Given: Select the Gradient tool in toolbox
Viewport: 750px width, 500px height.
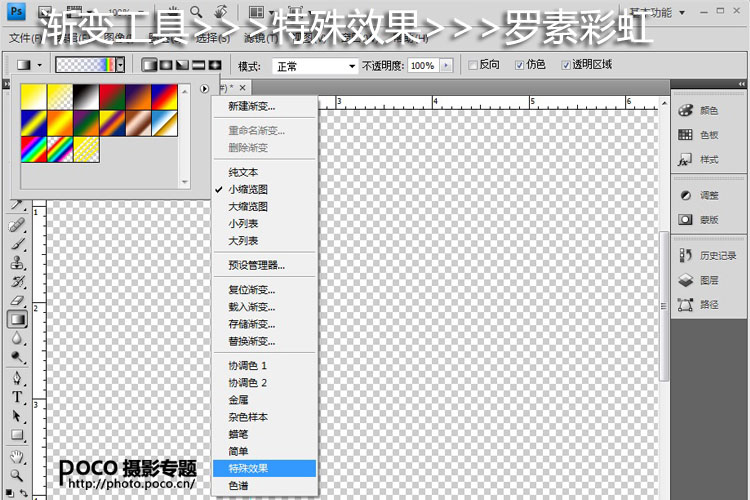Looking at the screenshot, I should 17,319.
